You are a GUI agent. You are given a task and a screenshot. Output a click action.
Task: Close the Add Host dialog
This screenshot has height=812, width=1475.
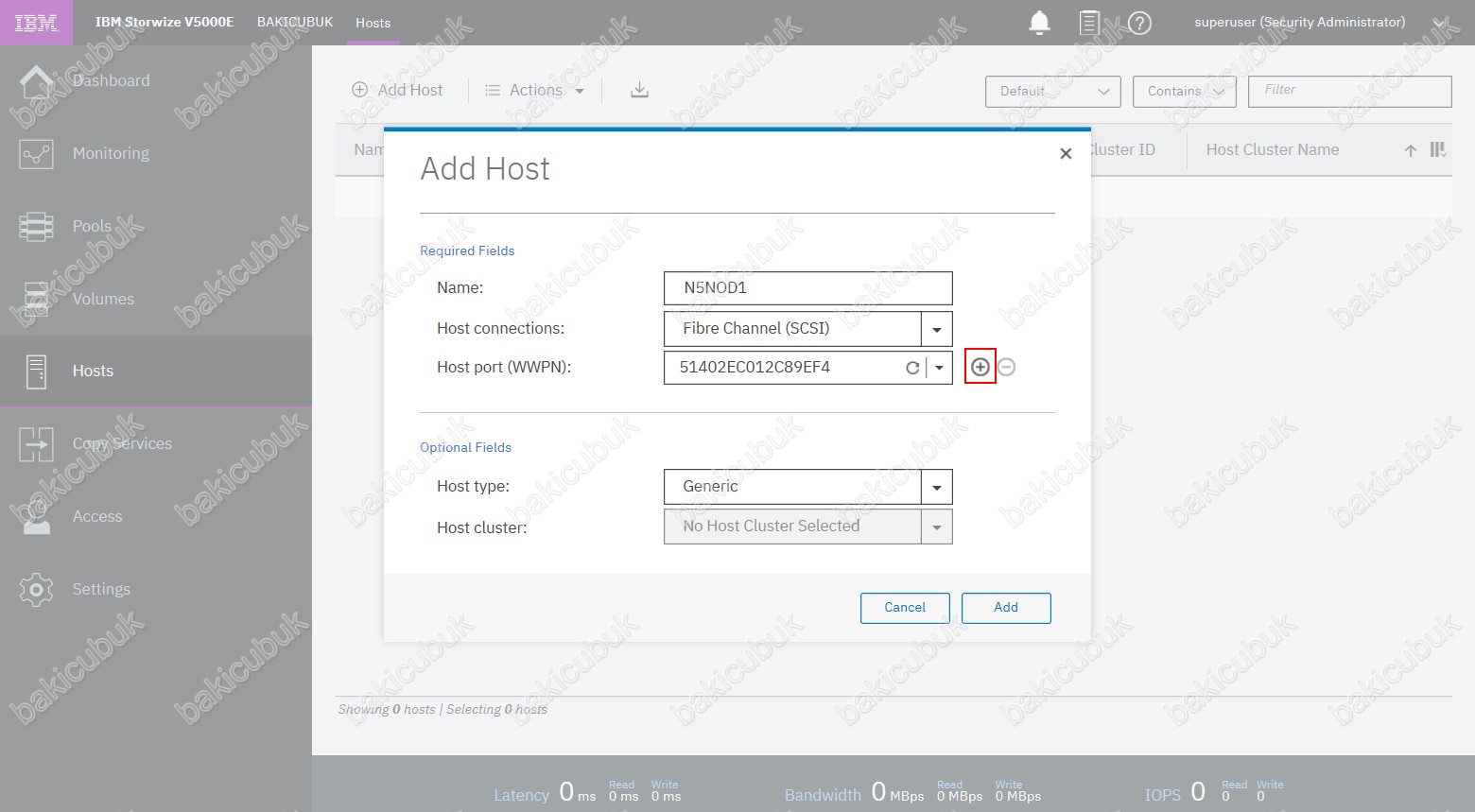pos(1066,153)
